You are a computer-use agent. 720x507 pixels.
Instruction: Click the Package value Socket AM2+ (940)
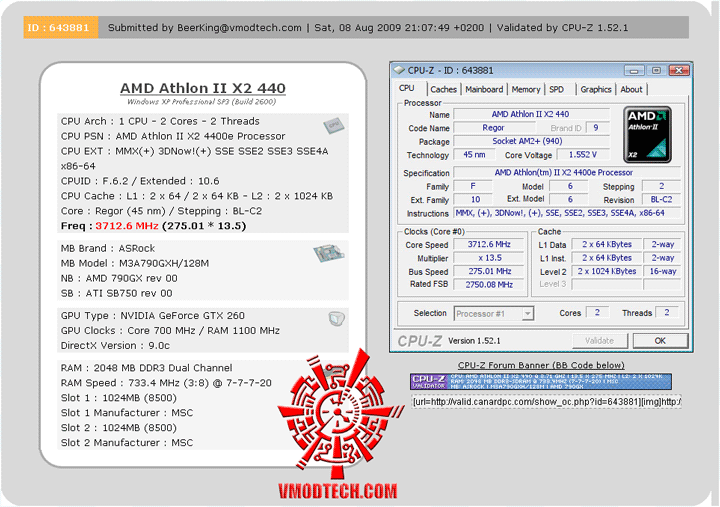tap(531, 141)
